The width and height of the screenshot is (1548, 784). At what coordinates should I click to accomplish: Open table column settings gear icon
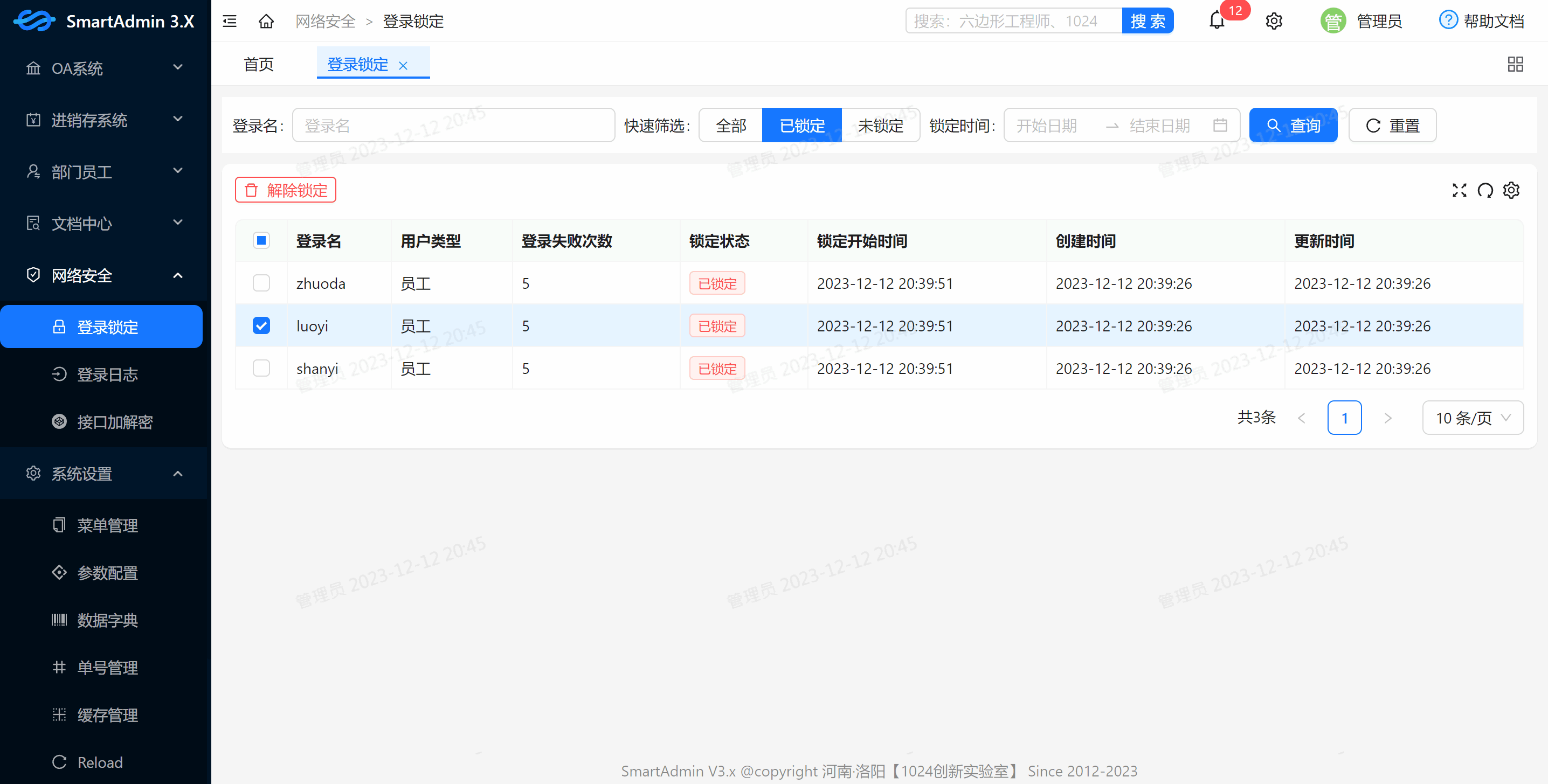[1512, 190]
